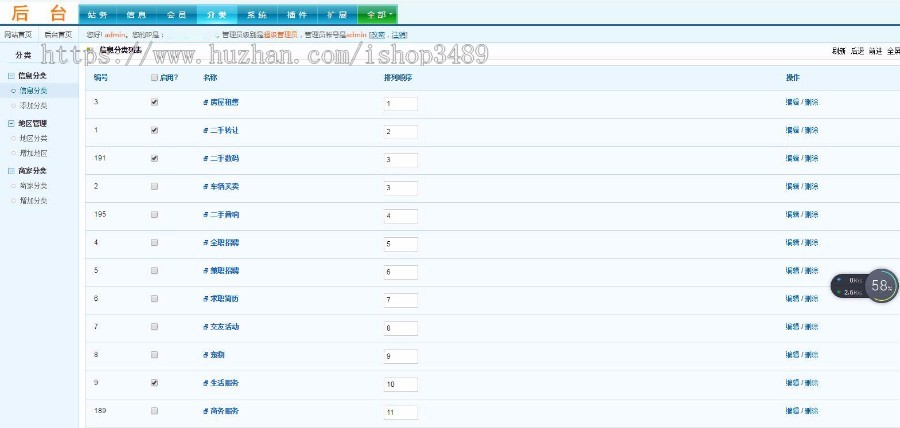Click 删除 link for the 二手转让 row
The height and width of the screenshot is (428, 900).
[812, 130]
